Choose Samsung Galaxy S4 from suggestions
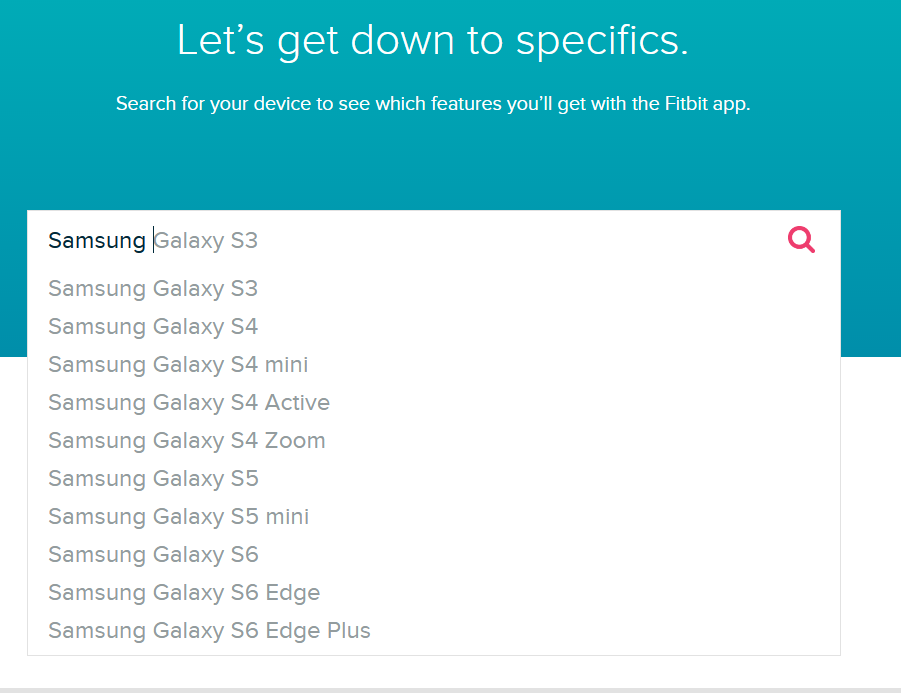901x693 pixels. coord(153,326)
